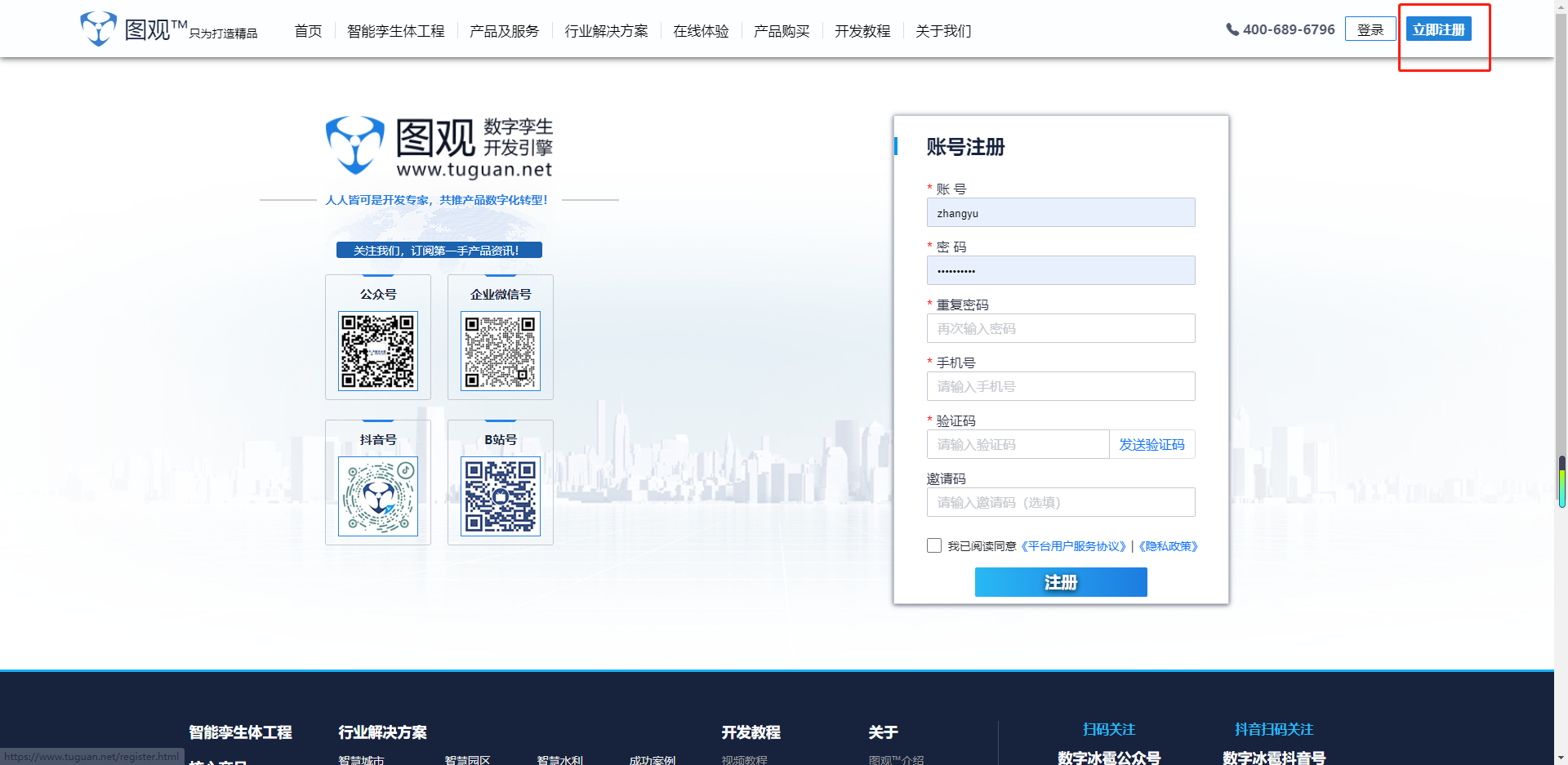
Task: Open the 首页 menu item
Action: coord(308,31)
